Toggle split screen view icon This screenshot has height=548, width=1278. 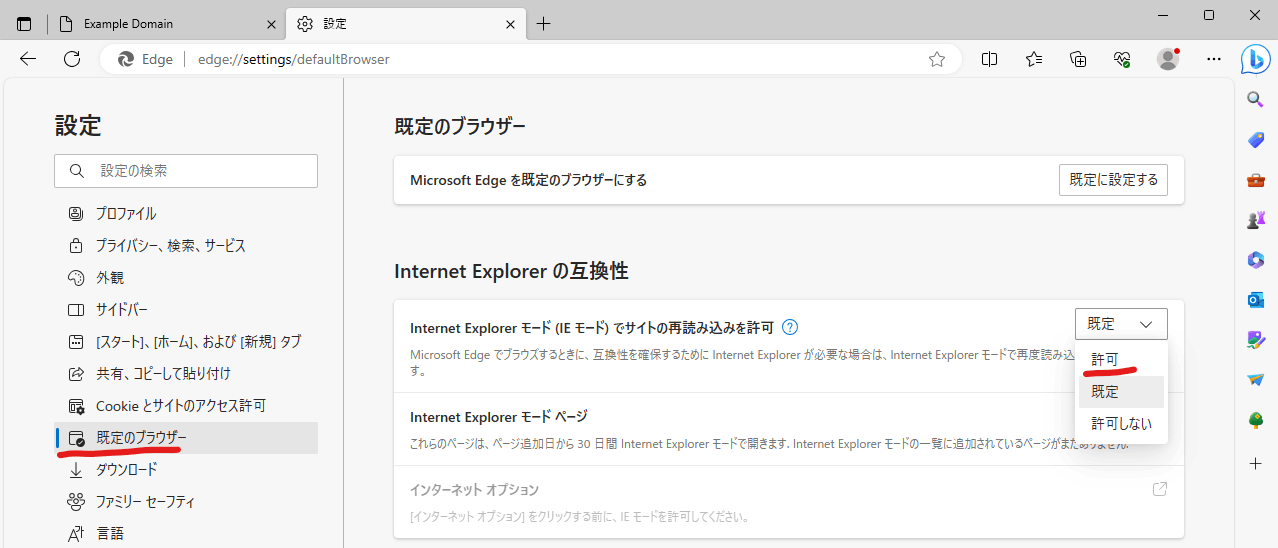click(x=990, y=59)
